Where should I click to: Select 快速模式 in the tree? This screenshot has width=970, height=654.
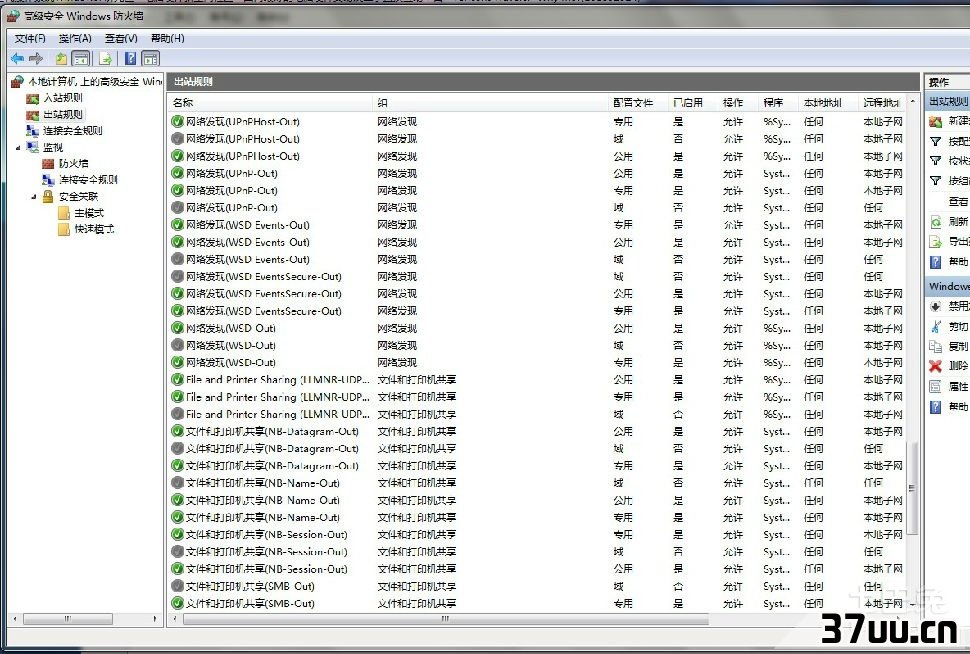coord(94,229)
